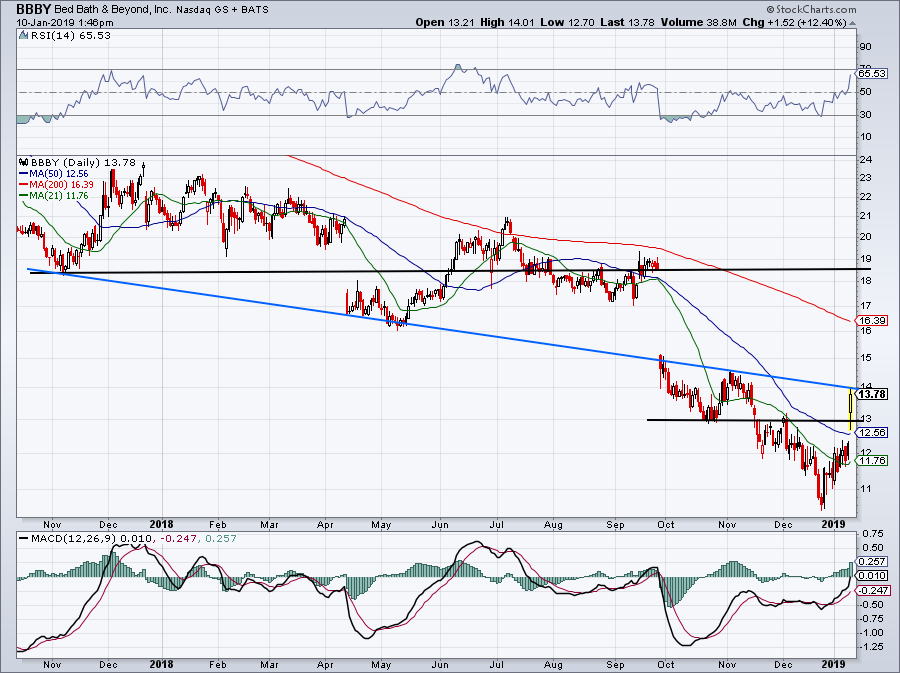Click the -1.25 label on the MACD axis

(x=872, y=647)
